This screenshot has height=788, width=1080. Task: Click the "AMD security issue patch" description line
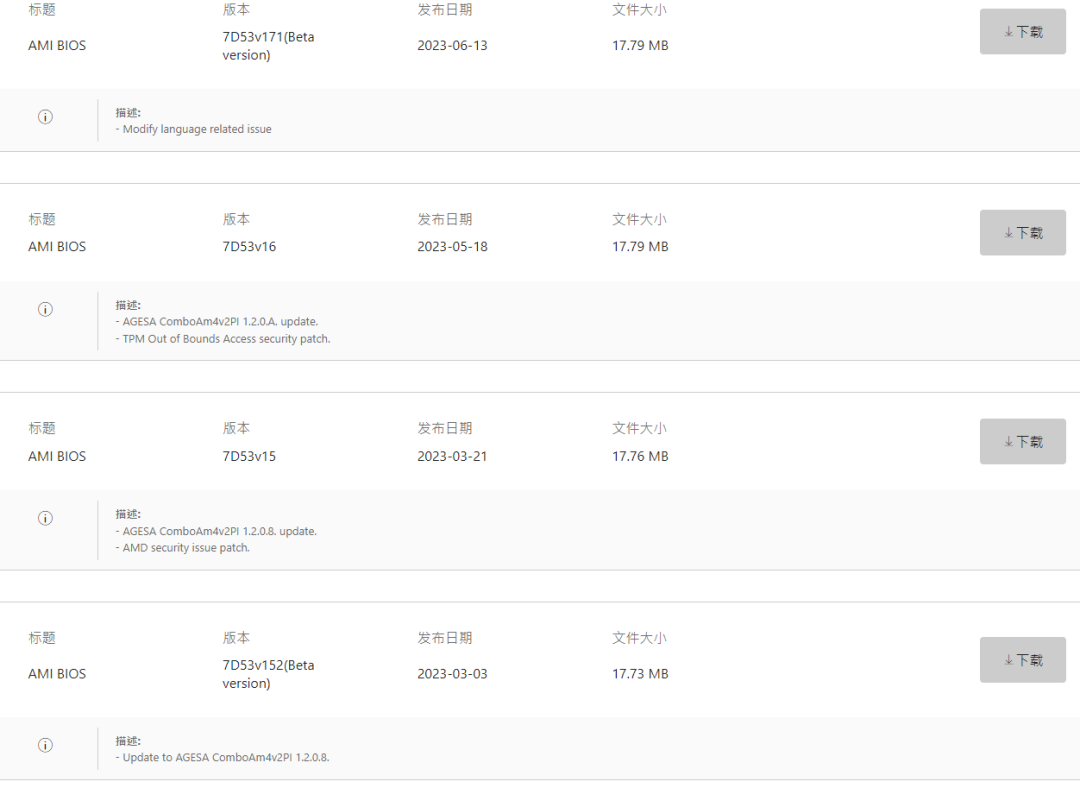click(x=186, y=548)
